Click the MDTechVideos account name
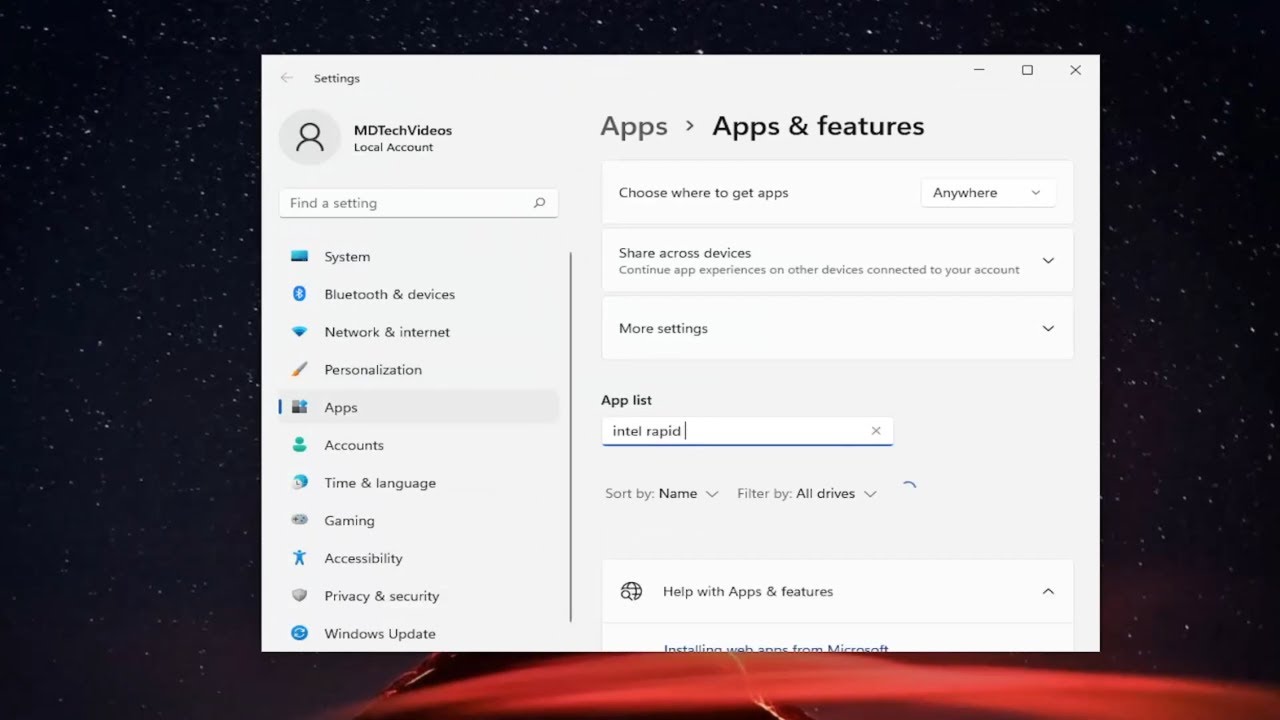Viewport: 1280px width, 720px height. pos(403,130)
